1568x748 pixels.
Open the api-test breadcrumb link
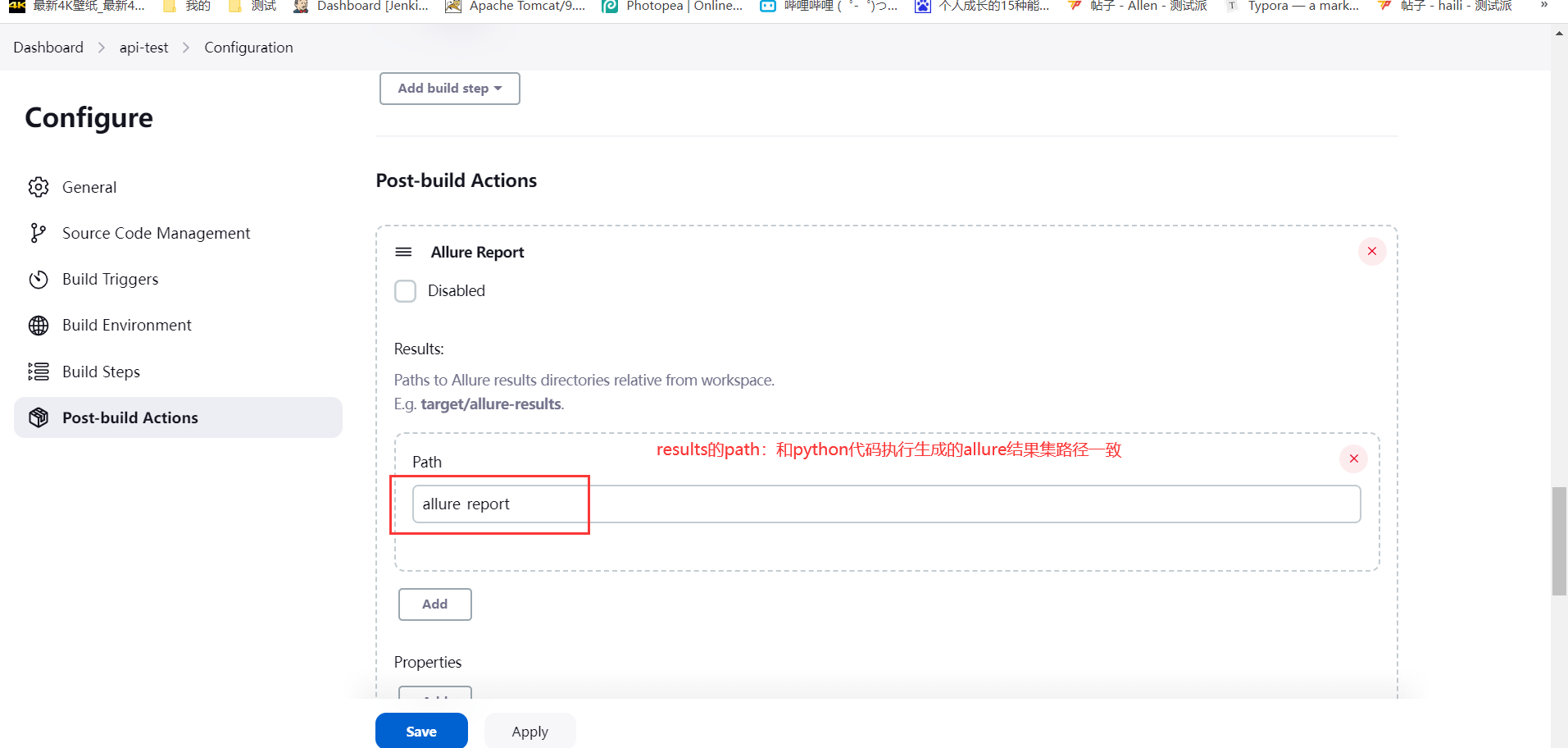click(144, 48)
